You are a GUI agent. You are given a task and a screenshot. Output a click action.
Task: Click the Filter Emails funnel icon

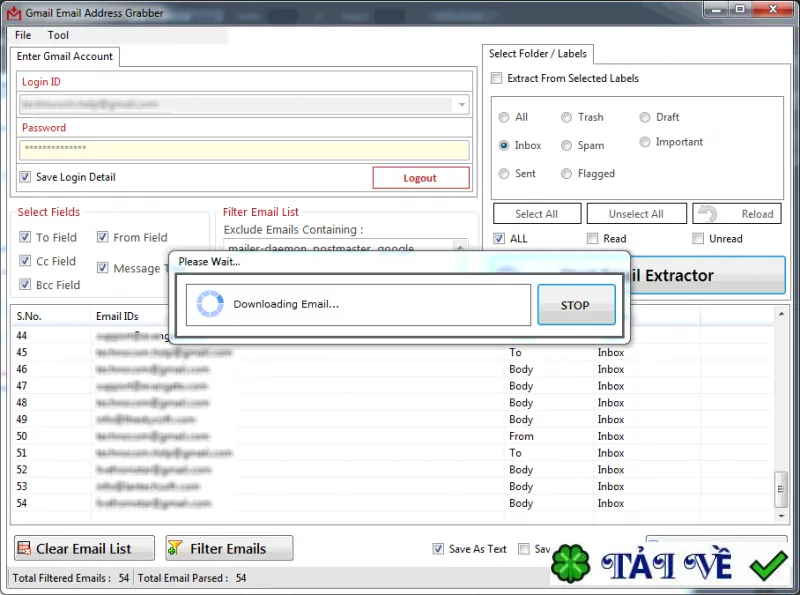[175, 548]
